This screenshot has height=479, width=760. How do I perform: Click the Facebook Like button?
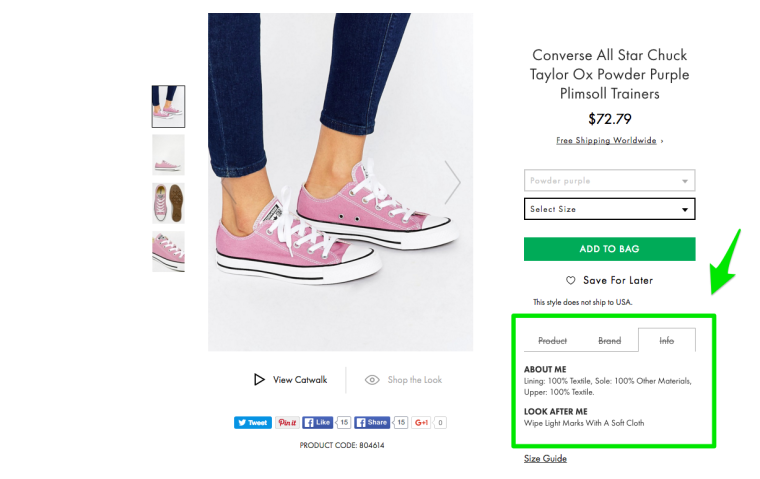(x=317, y=422)
